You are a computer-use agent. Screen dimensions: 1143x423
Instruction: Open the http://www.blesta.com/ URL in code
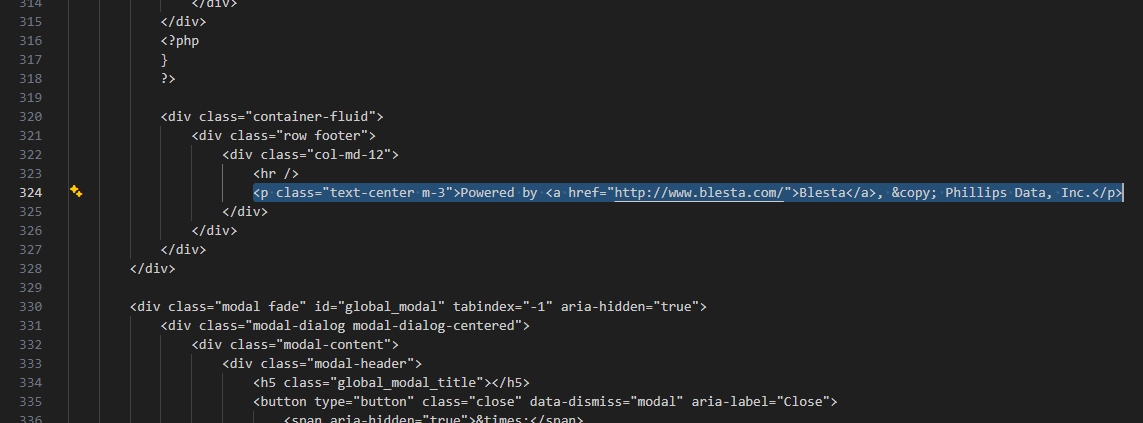click(699, 193)
